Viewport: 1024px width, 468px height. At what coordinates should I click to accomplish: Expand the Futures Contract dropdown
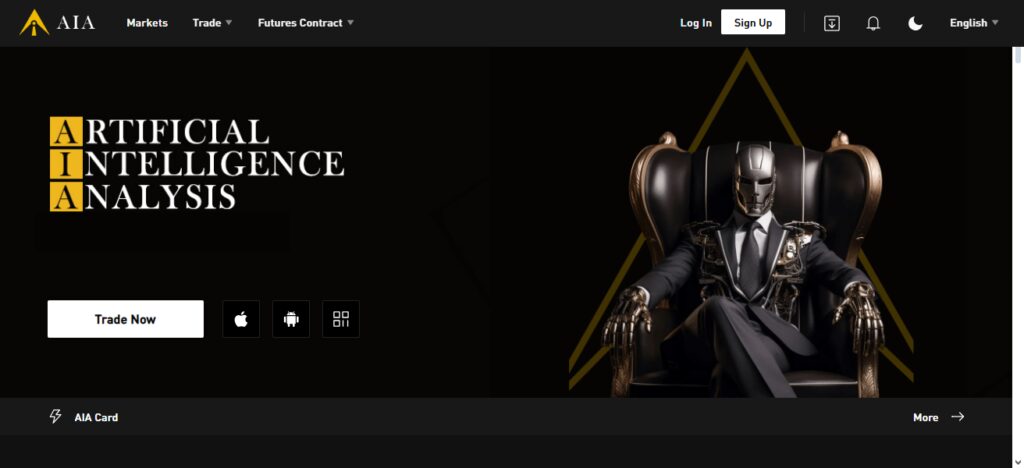click(x=306, y=23)
